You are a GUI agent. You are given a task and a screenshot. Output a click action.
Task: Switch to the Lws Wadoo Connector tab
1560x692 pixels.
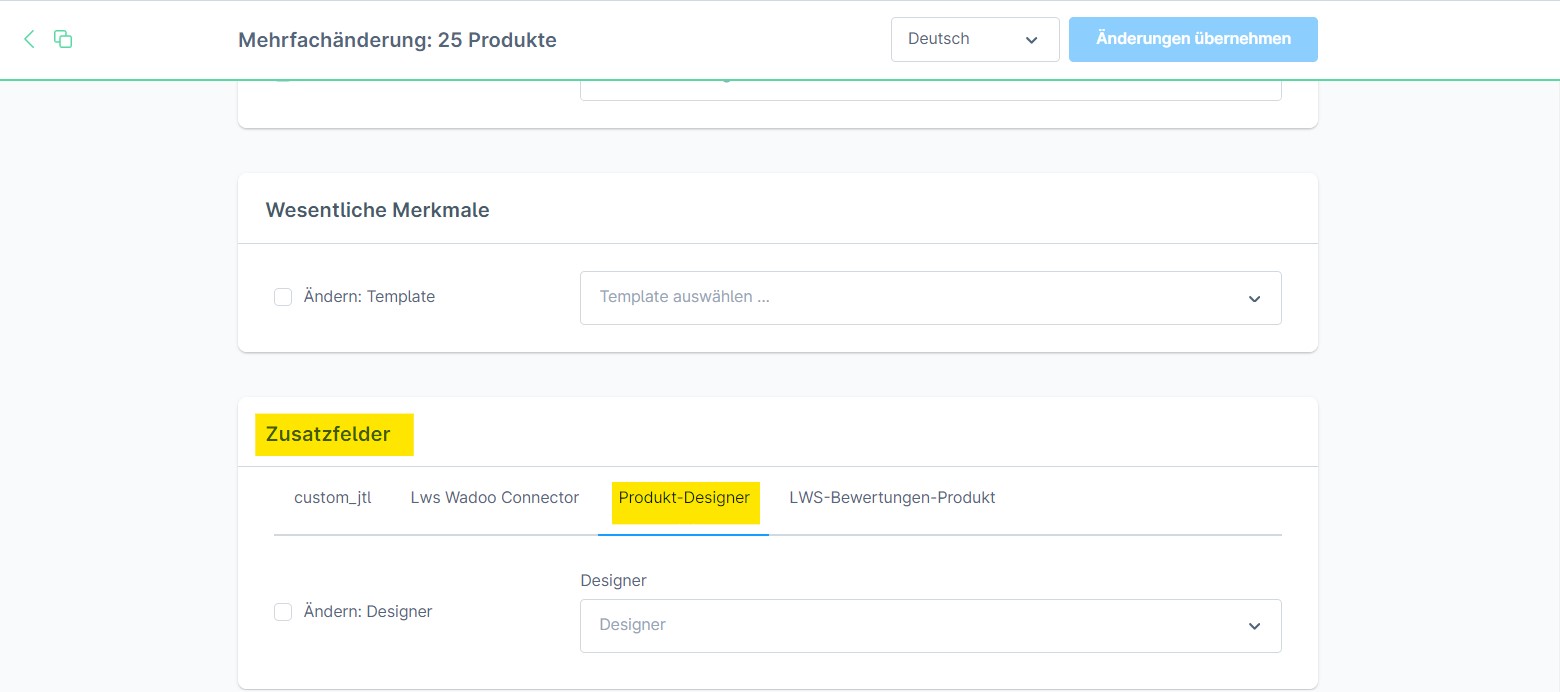point(495,497)
